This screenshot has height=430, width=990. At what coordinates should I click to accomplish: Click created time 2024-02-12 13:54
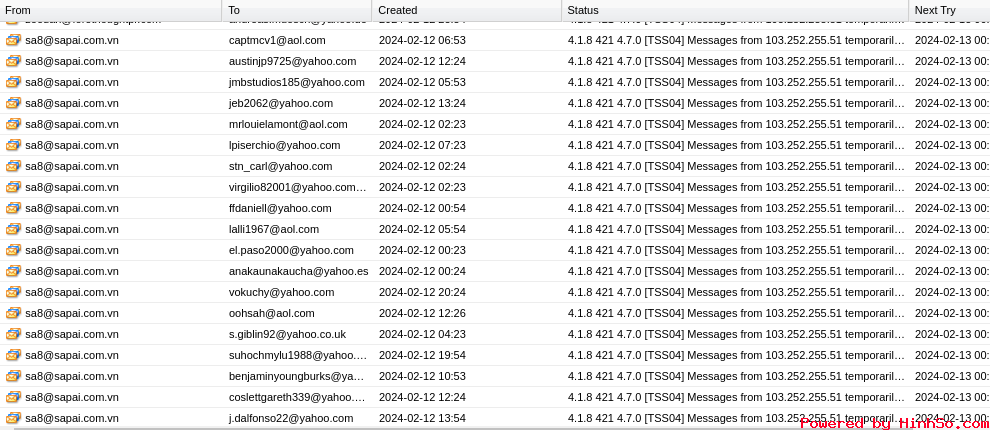422,418
